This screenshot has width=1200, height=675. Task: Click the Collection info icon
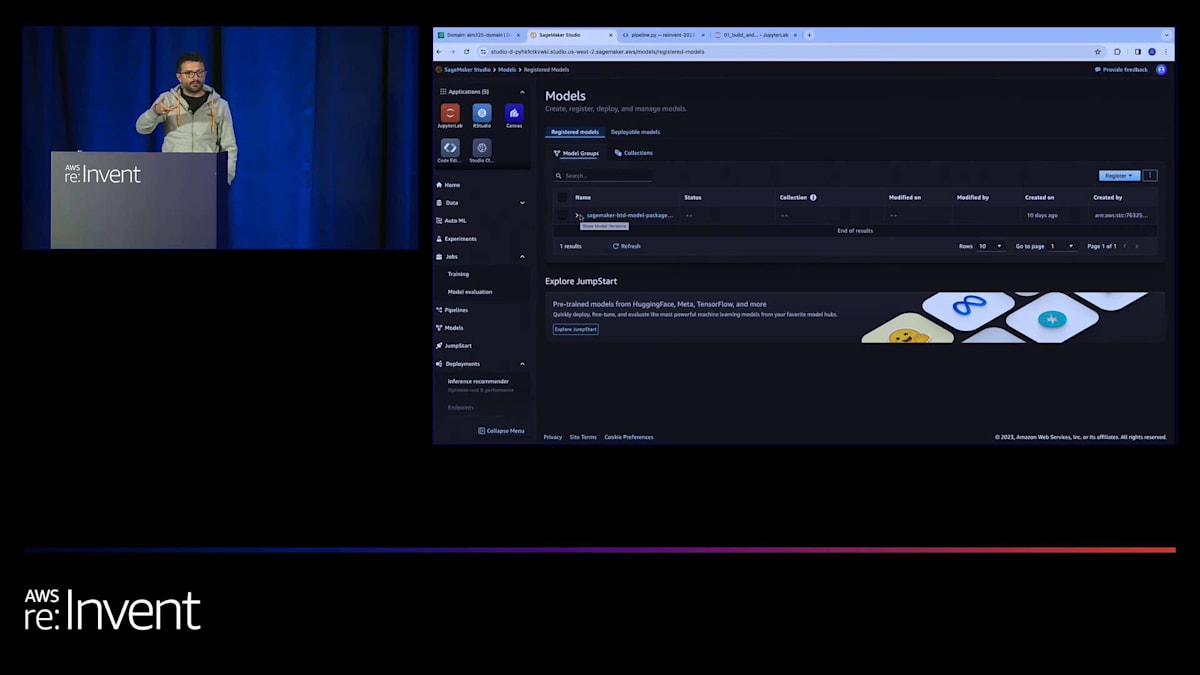pos(813,197)
